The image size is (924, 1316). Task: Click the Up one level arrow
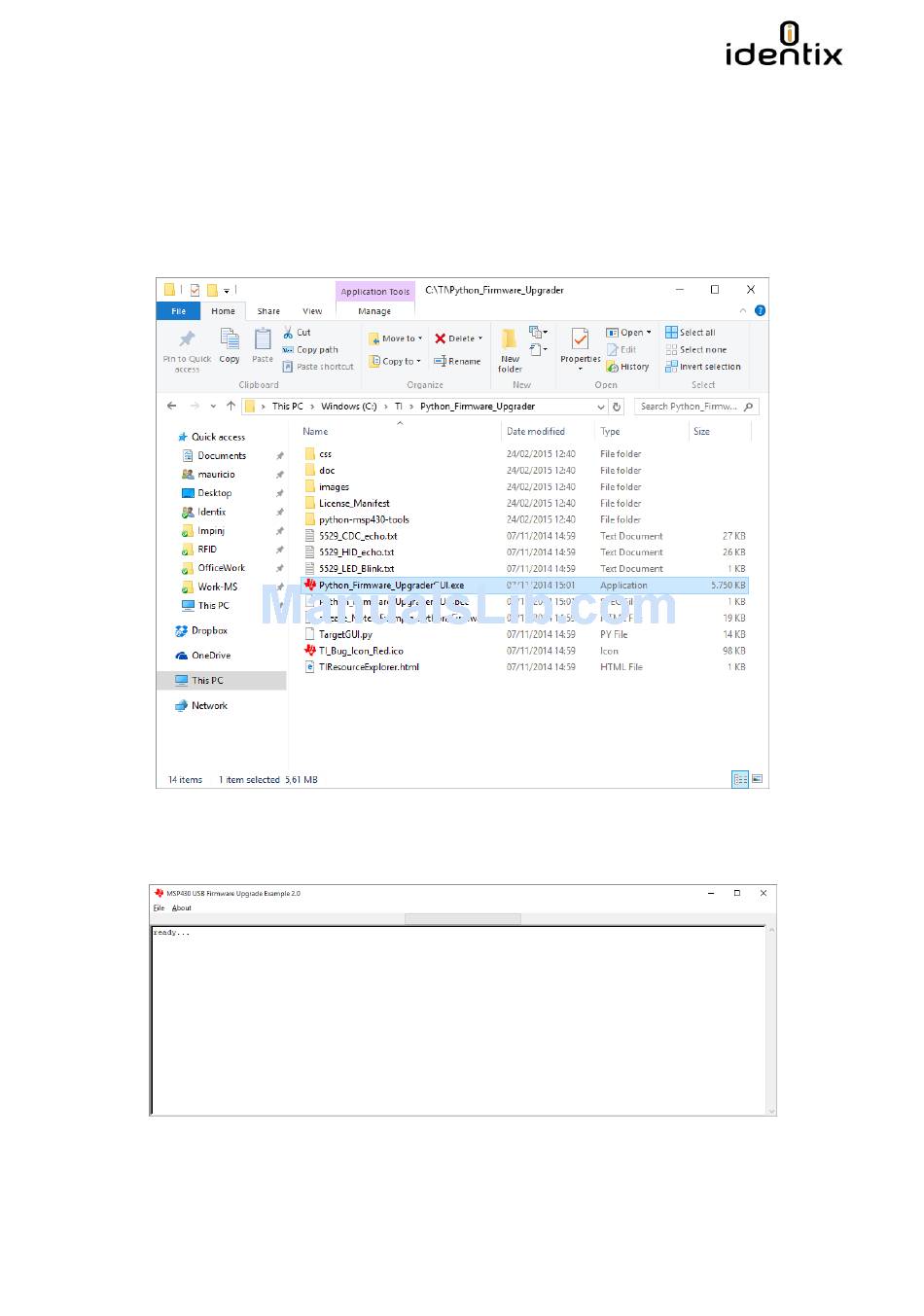click(231, 407)
